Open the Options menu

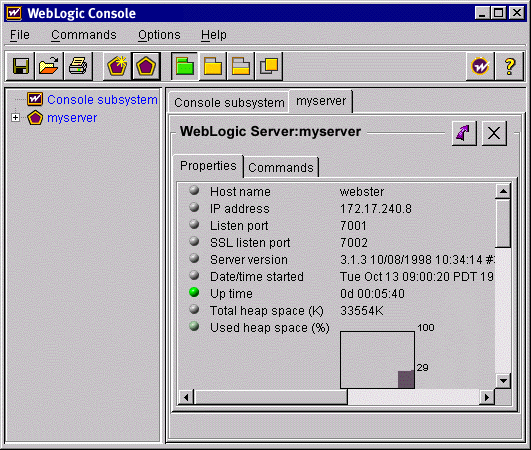(159, 35)
